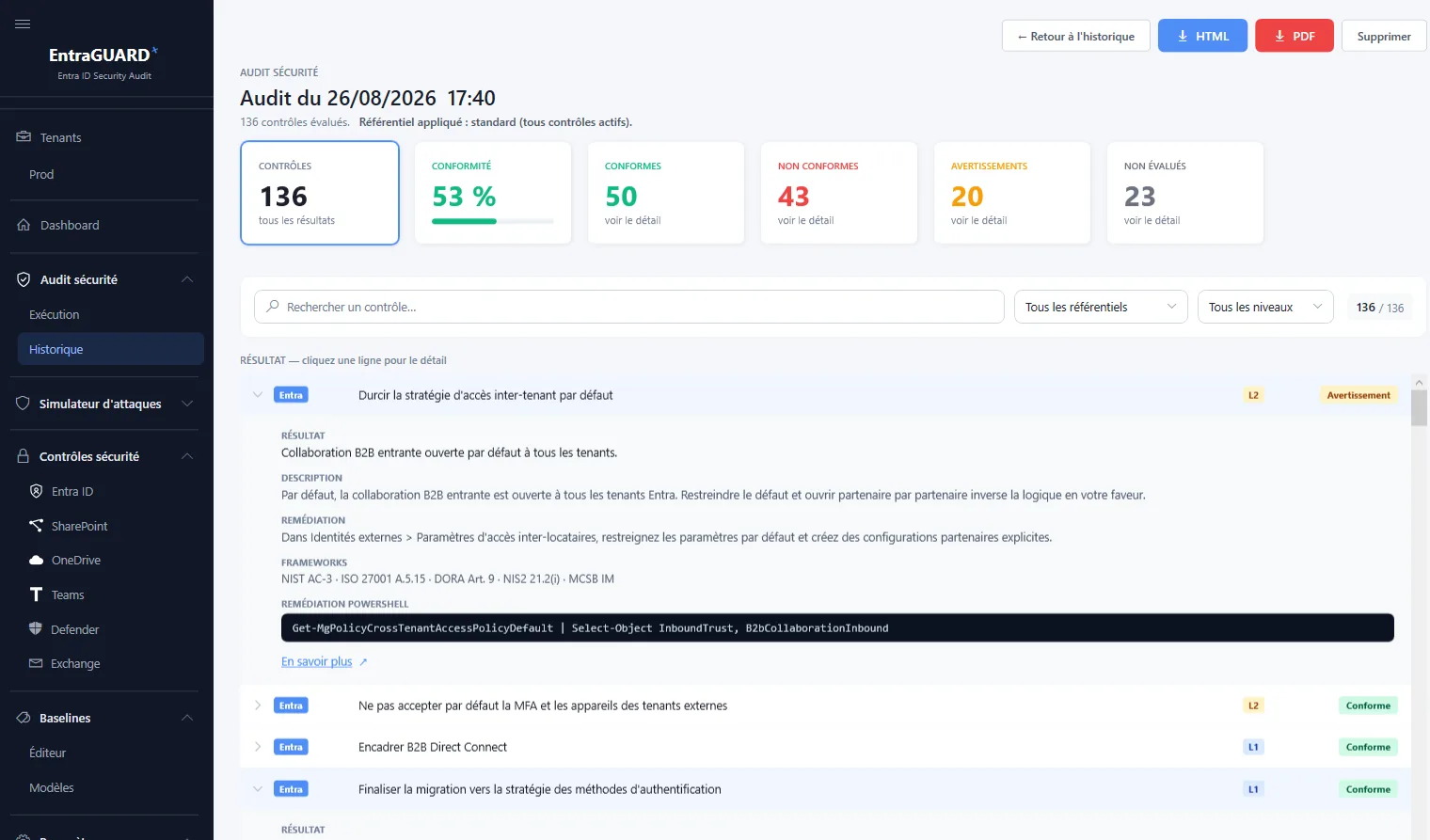Click external link arrow beside En savoir plus
Viewport: 1430px width, 840px height.
pyautogui.click(x=363, y=662)
